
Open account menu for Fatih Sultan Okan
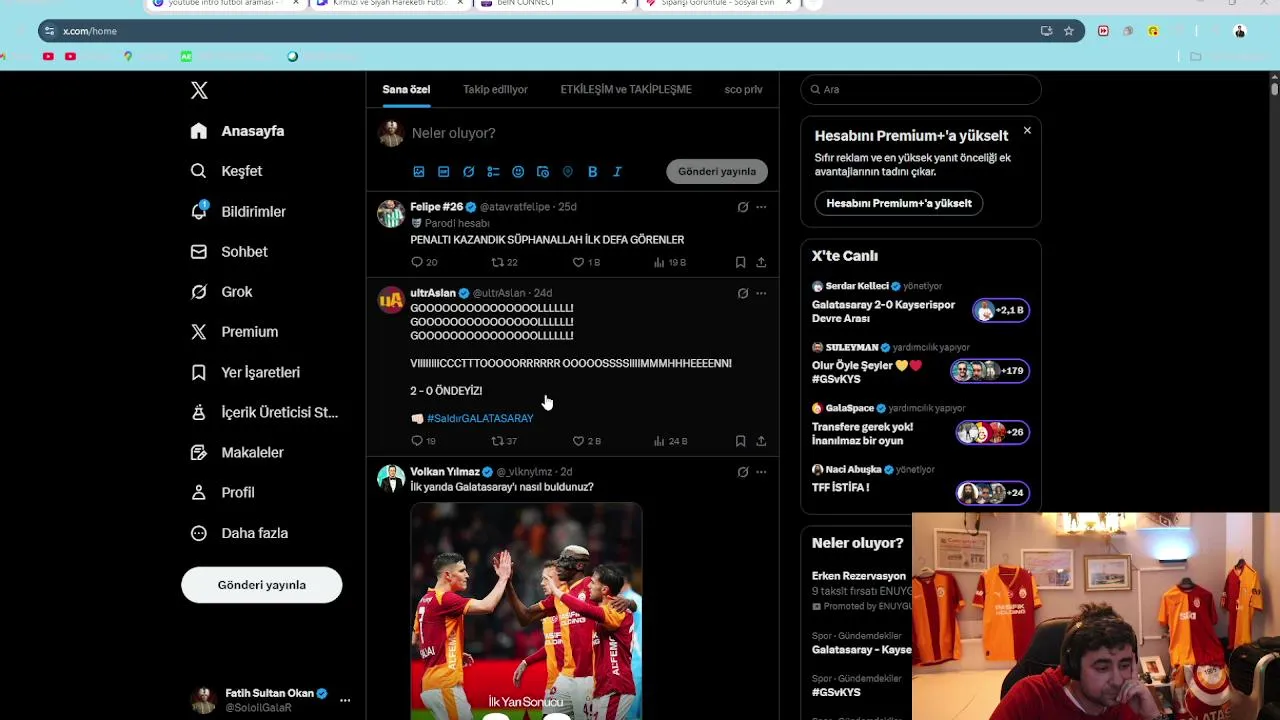tap(270, 700)
